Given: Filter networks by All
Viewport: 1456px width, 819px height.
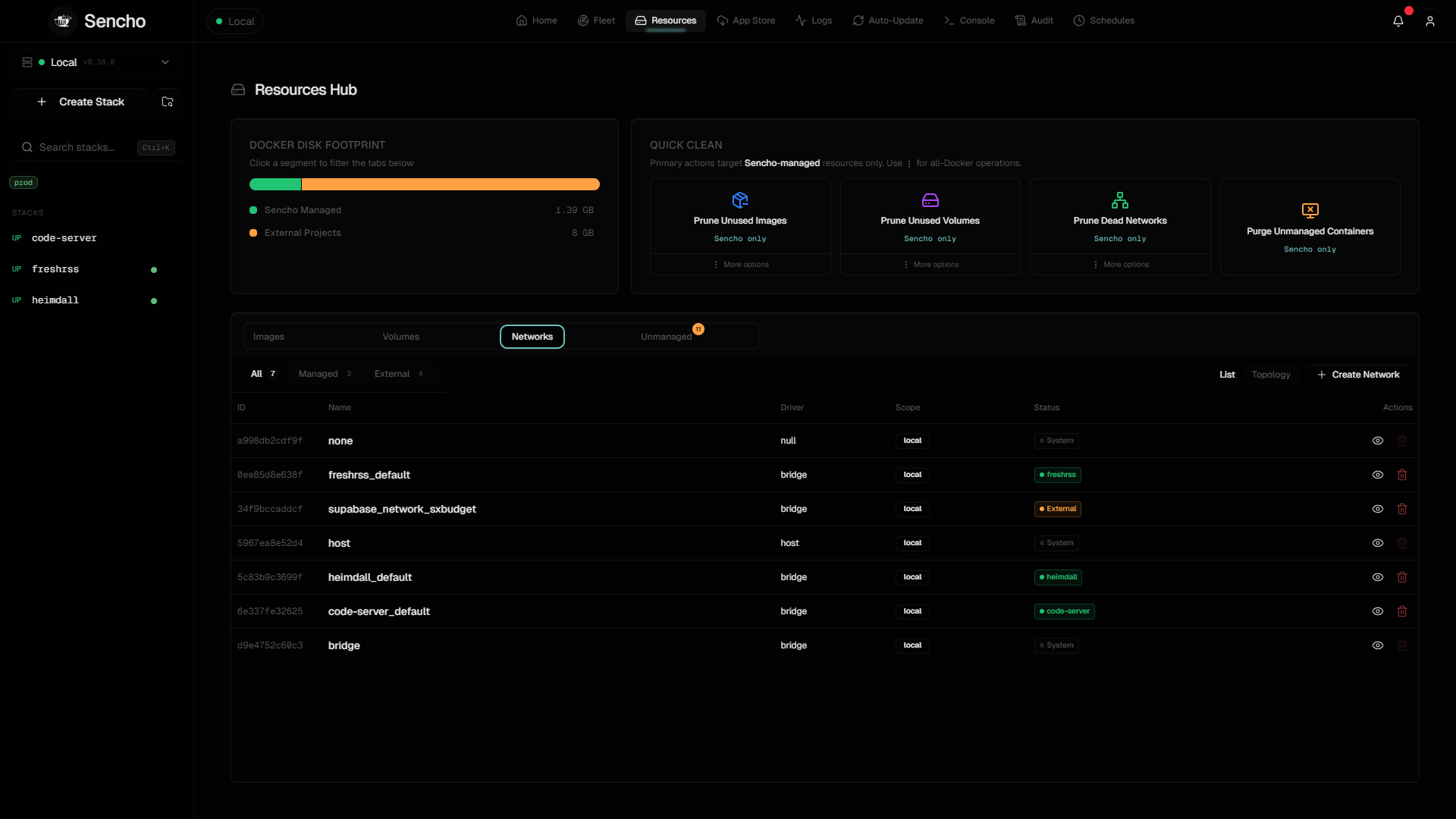Looking at the screenshot, I should click(x=263, y=374).
